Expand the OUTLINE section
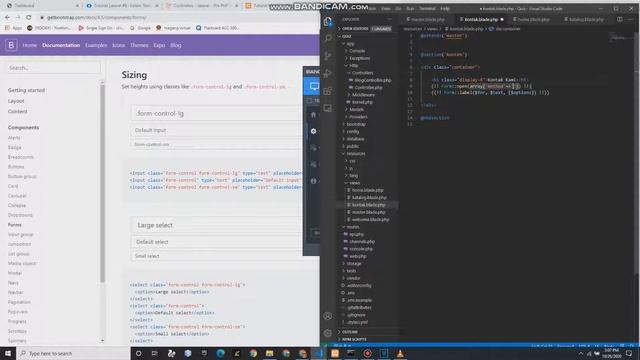Screen dimensions: 640x360 349,332
